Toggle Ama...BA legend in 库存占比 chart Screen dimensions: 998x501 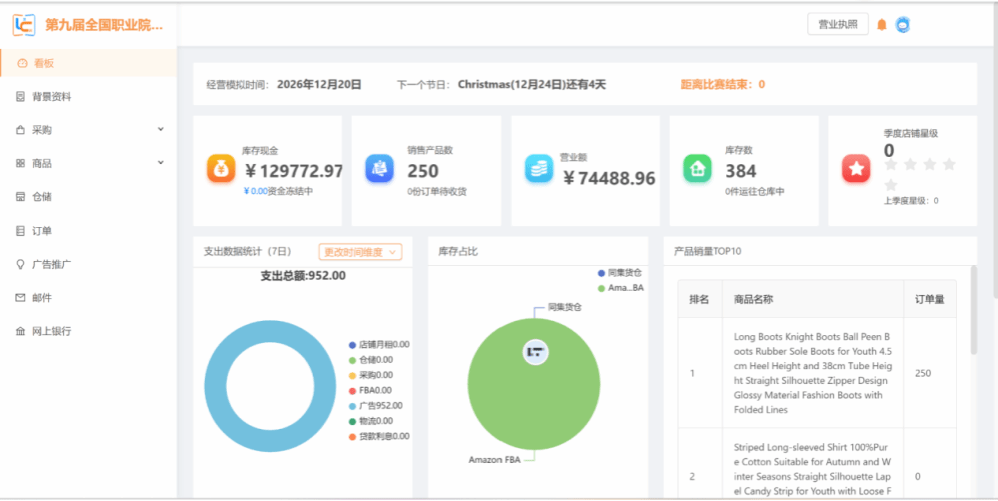[x=621, y=288]
